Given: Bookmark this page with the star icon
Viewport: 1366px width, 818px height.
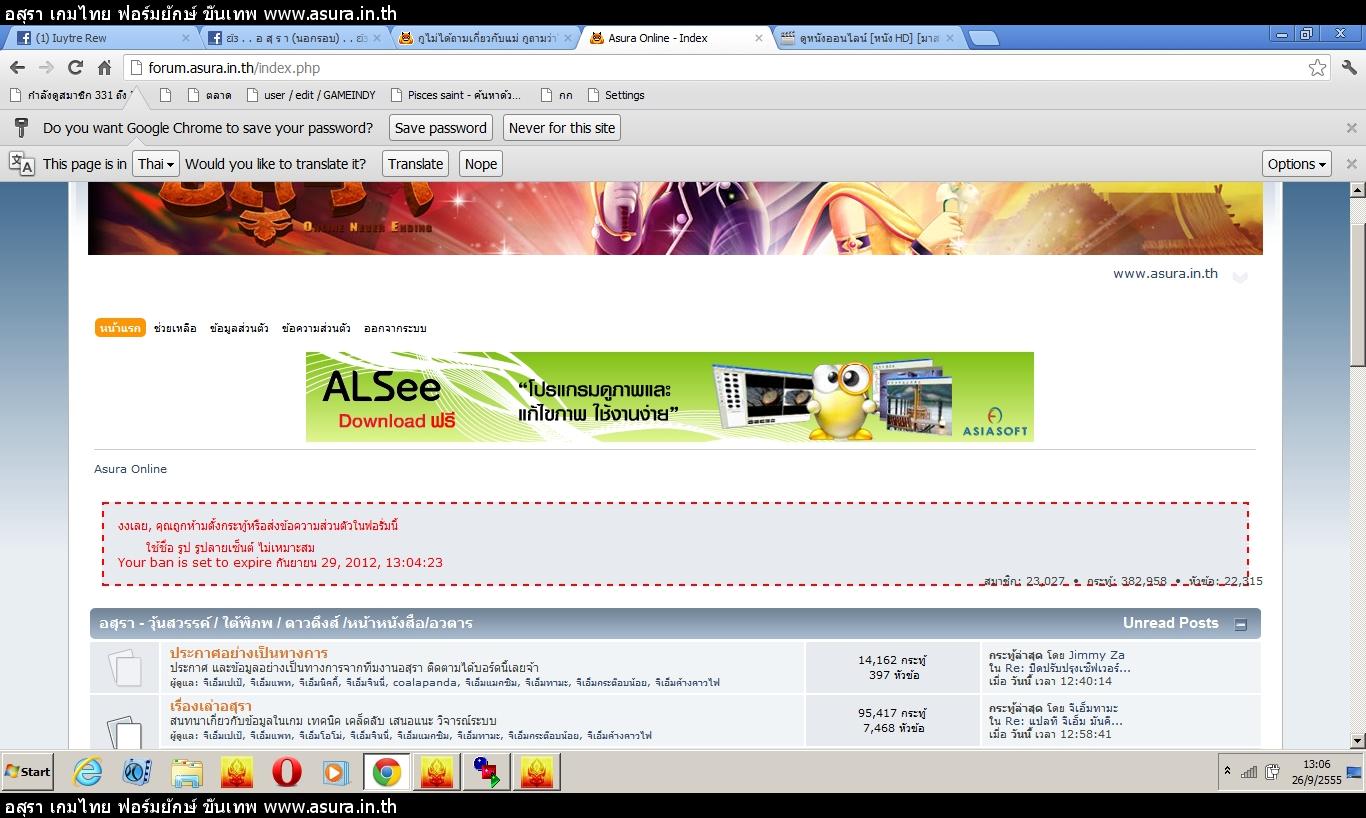Looking at the screenshot, I should [1318, 68].
